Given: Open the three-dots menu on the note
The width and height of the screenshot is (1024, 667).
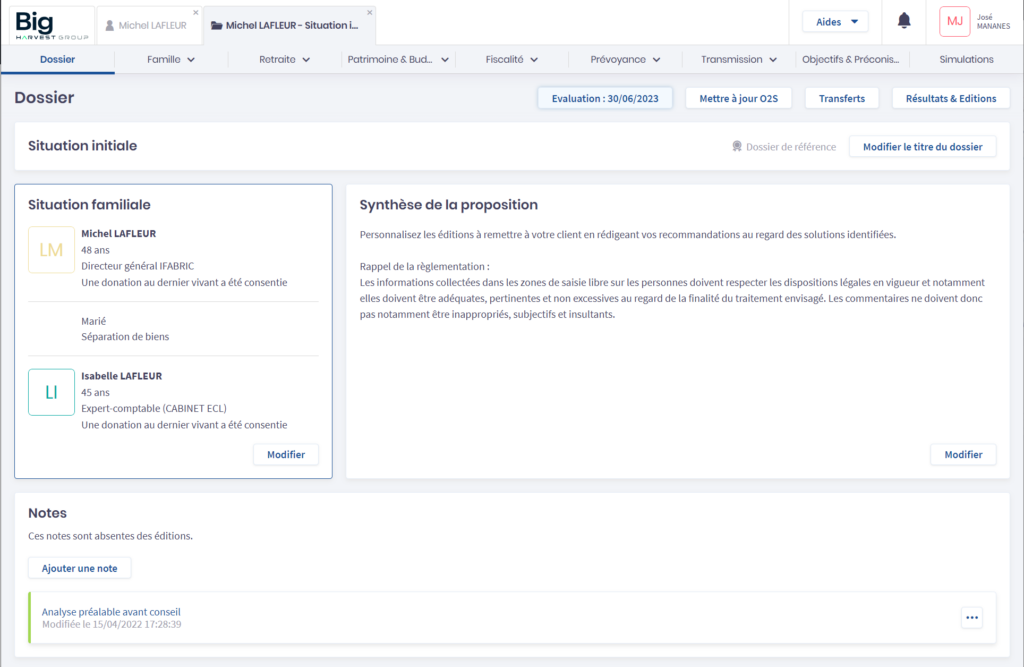Looking at the screenshot, I should point(971,618).
